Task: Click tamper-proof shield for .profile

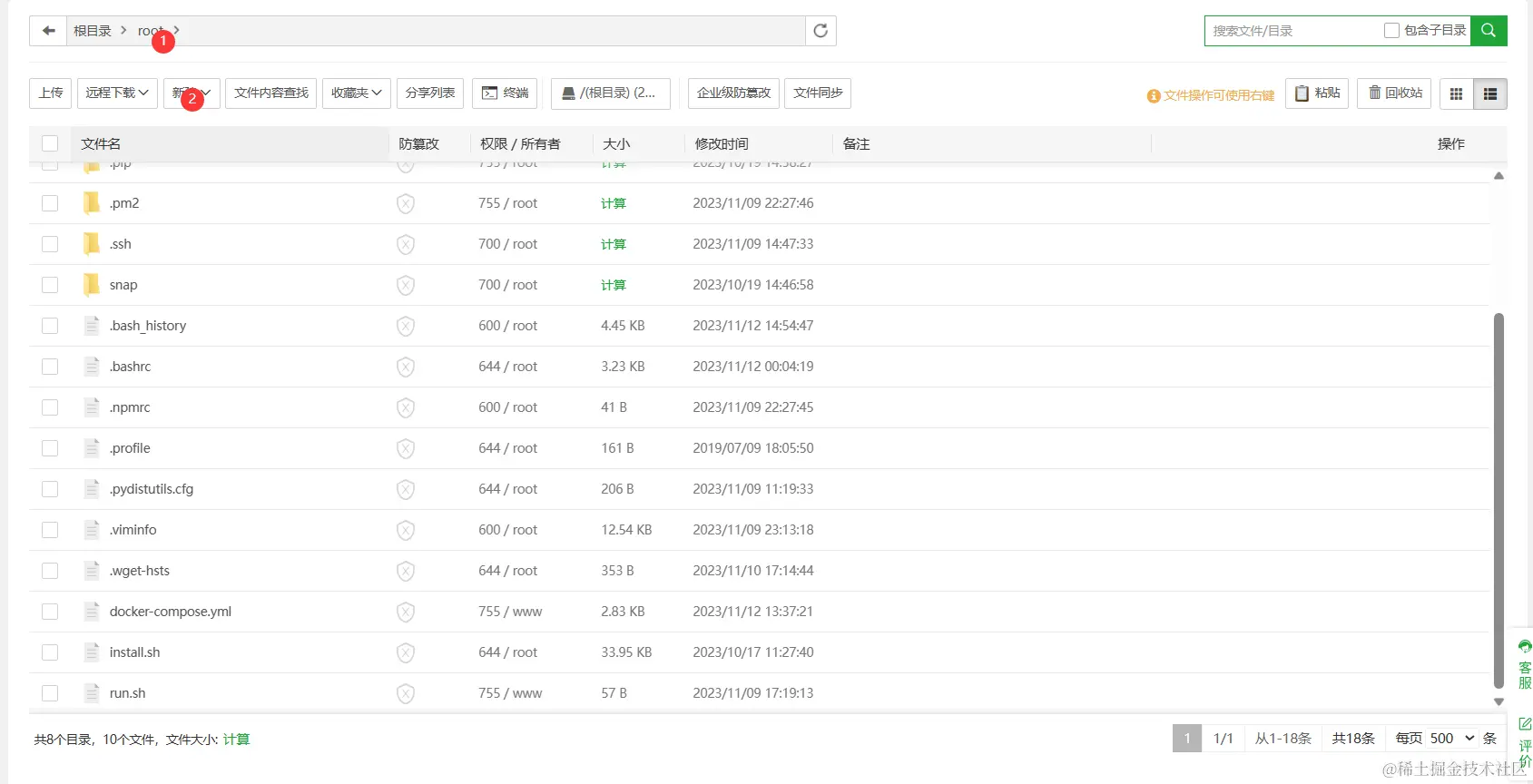Action: coord(406,448)
